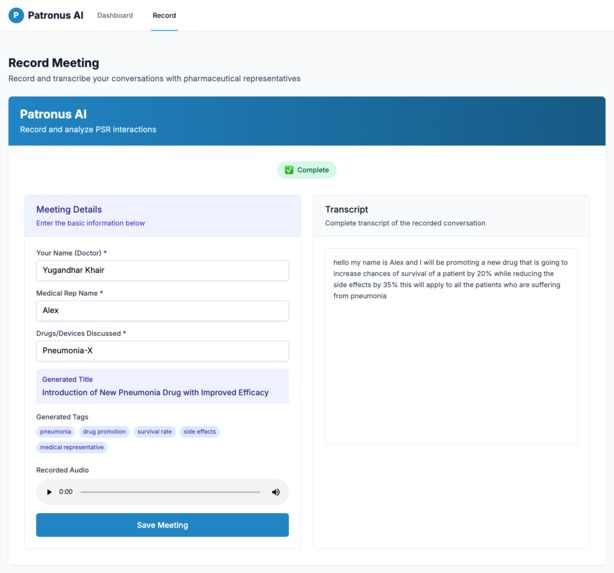Click the Drugs/Devices Discussed input

(163, 351)
